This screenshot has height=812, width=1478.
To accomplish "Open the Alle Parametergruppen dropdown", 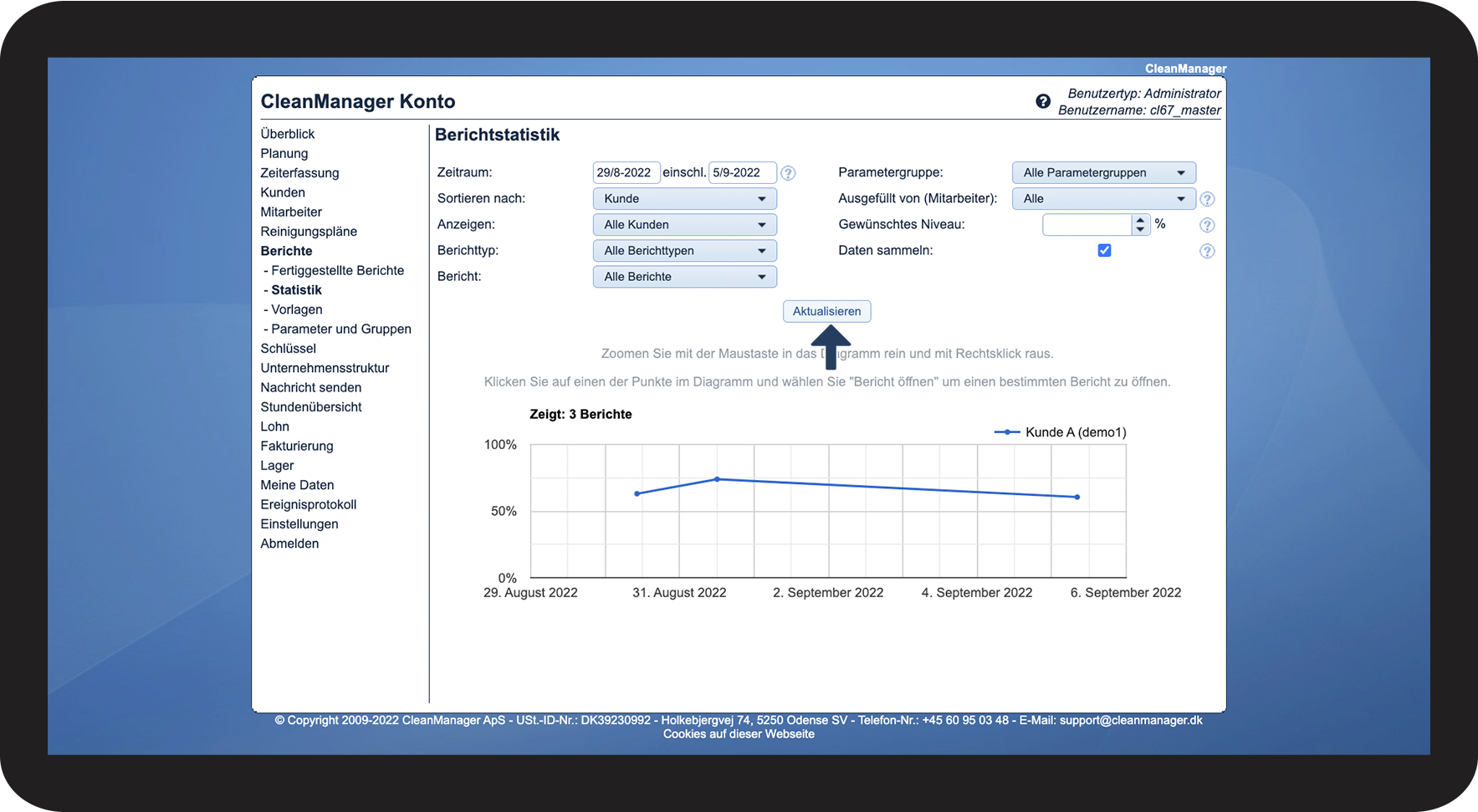I will coord(1102,173).
